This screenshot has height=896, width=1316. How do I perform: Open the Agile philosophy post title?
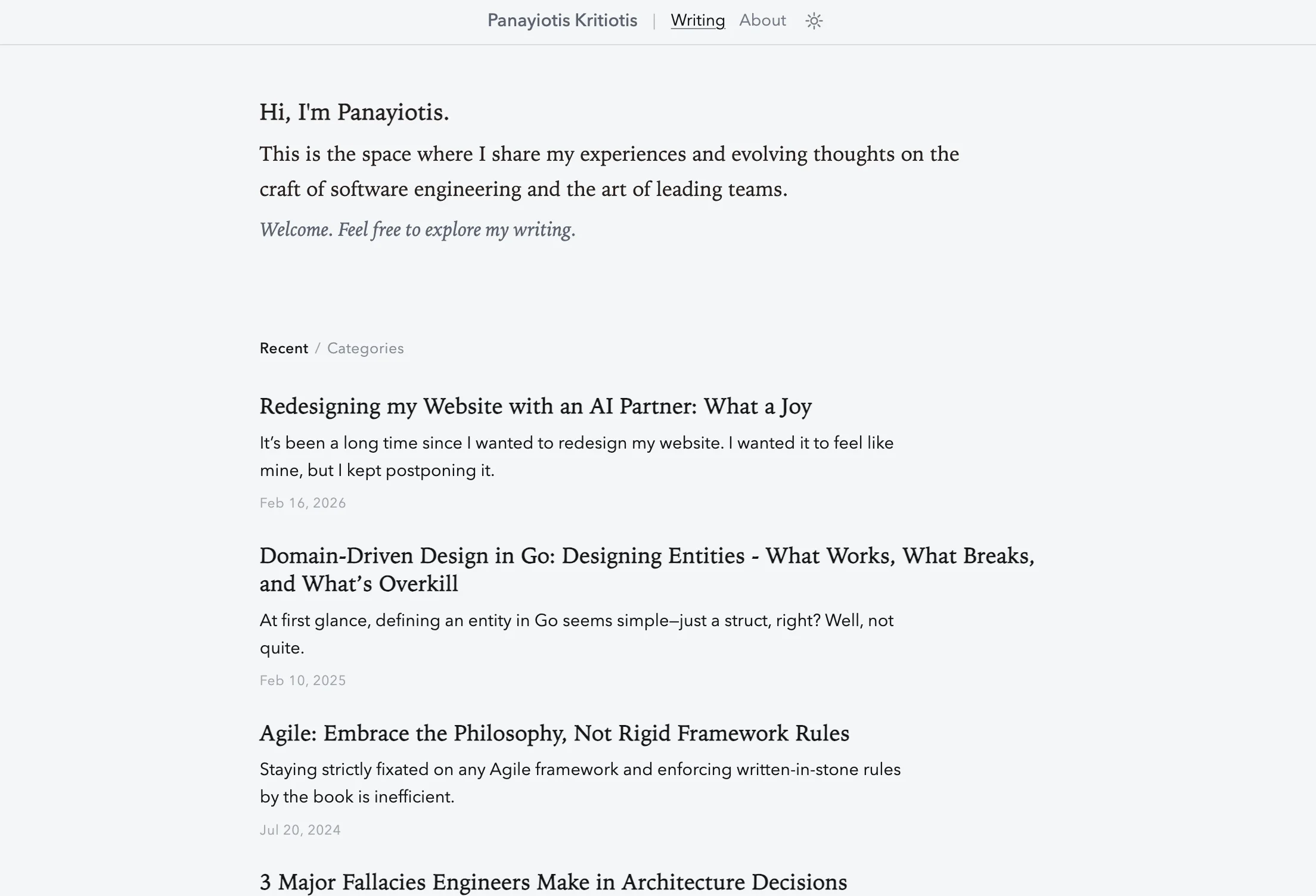point(554,733)
